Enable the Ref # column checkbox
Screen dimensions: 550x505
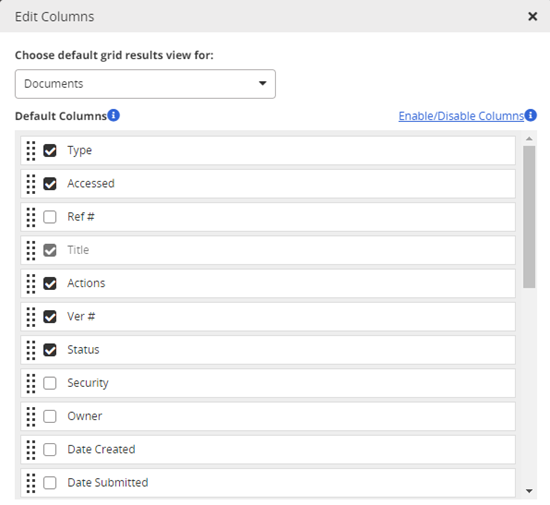[x=50, y=217]
